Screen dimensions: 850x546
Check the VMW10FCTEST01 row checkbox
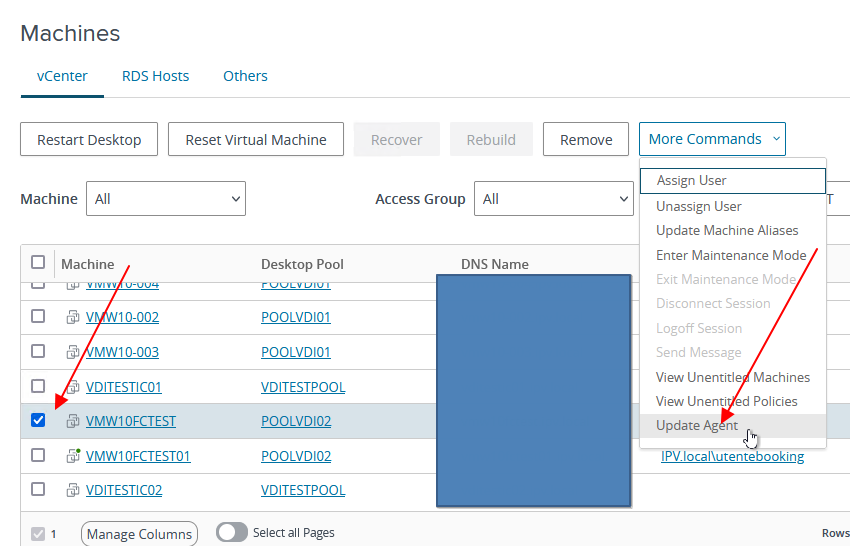click(x=38, y=455)
